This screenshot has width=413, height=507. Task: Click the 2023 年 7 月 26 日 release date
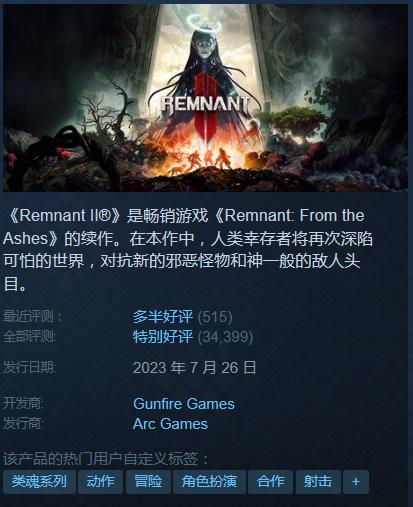pos(194,368)
